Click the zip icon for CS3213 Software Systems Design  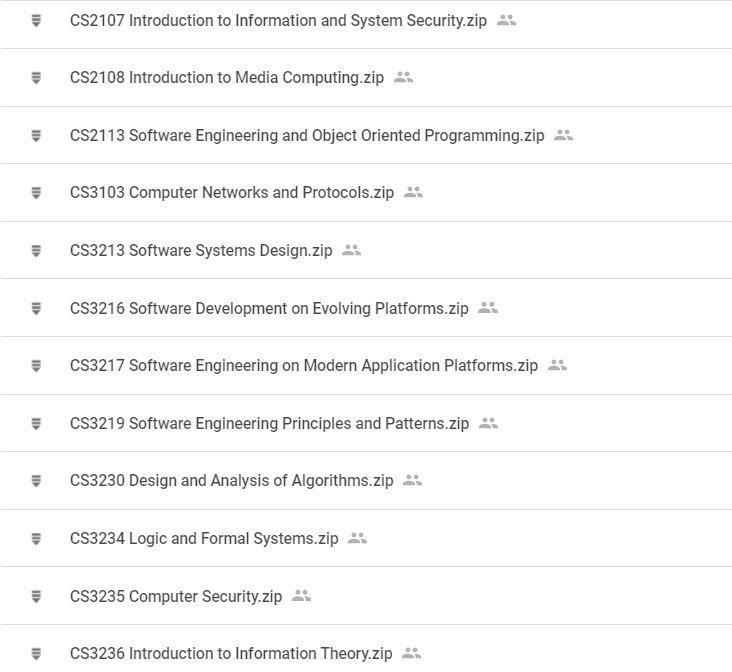tap(36, 250)
